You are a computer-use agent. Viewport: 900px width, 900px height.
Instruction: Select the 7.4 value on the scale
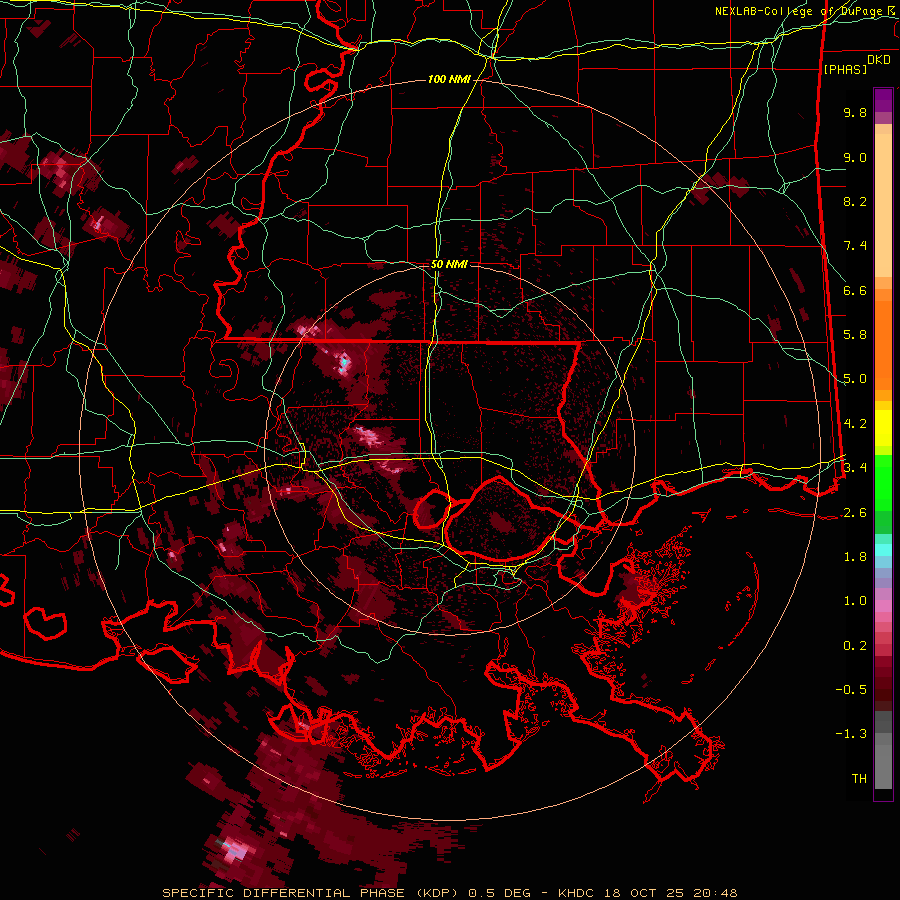click(x=855, y=246)
